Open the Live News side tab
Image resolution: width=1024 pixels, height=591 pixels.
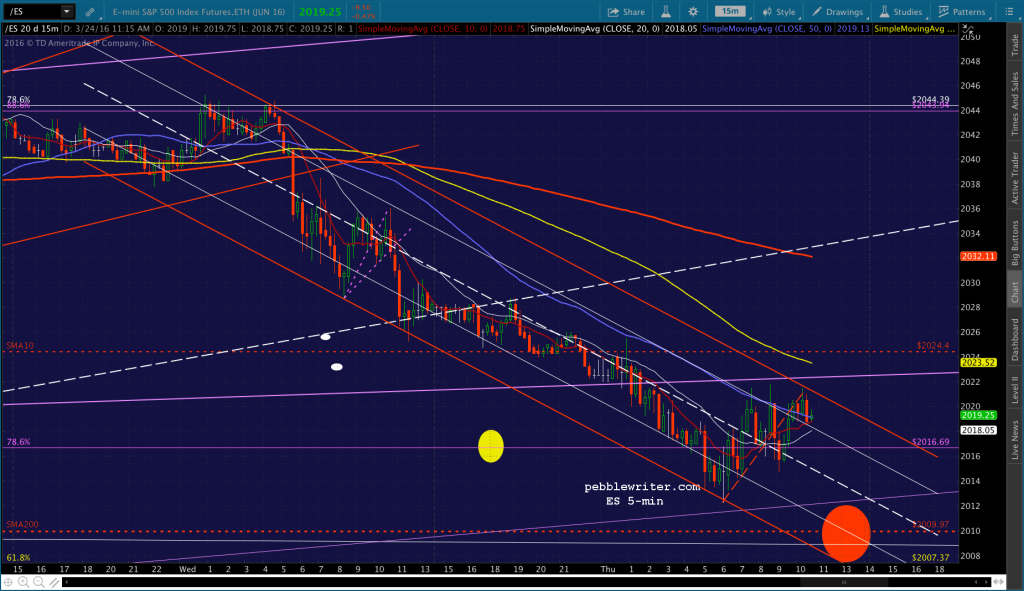click(1015, 439)
